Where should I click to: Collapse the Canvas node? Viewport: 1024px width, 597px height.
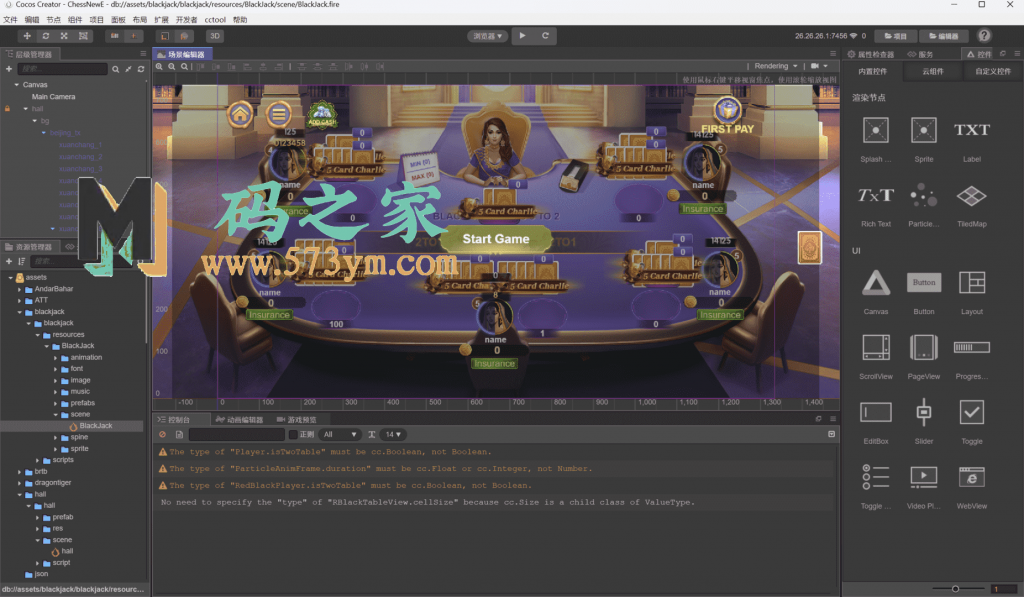pyautogui.click(x=16, y=85)
